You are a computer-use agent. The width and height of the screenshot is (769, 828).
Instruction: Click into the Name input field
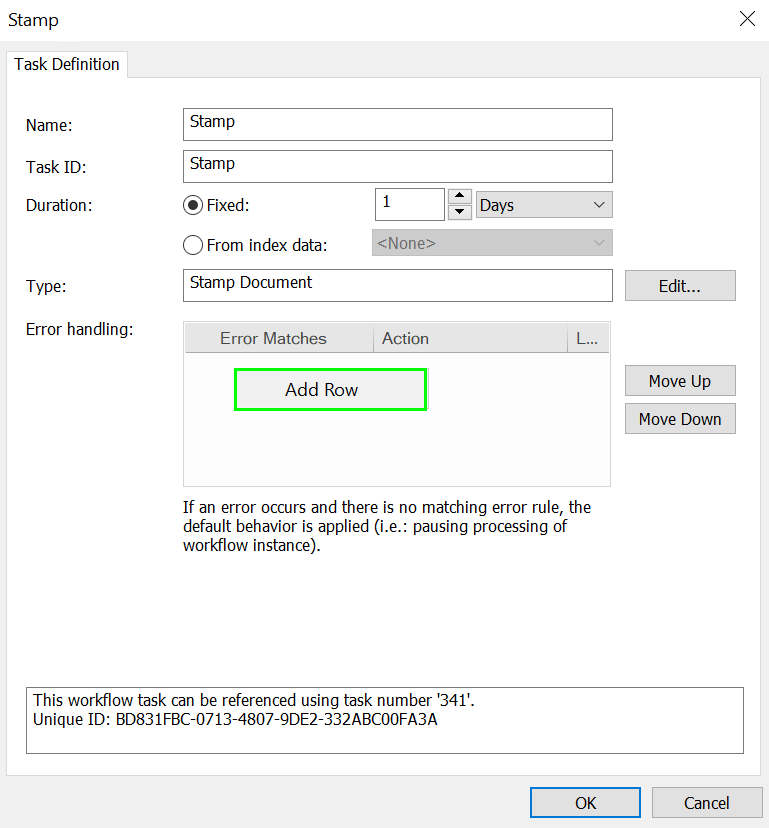tap(398, 125)
